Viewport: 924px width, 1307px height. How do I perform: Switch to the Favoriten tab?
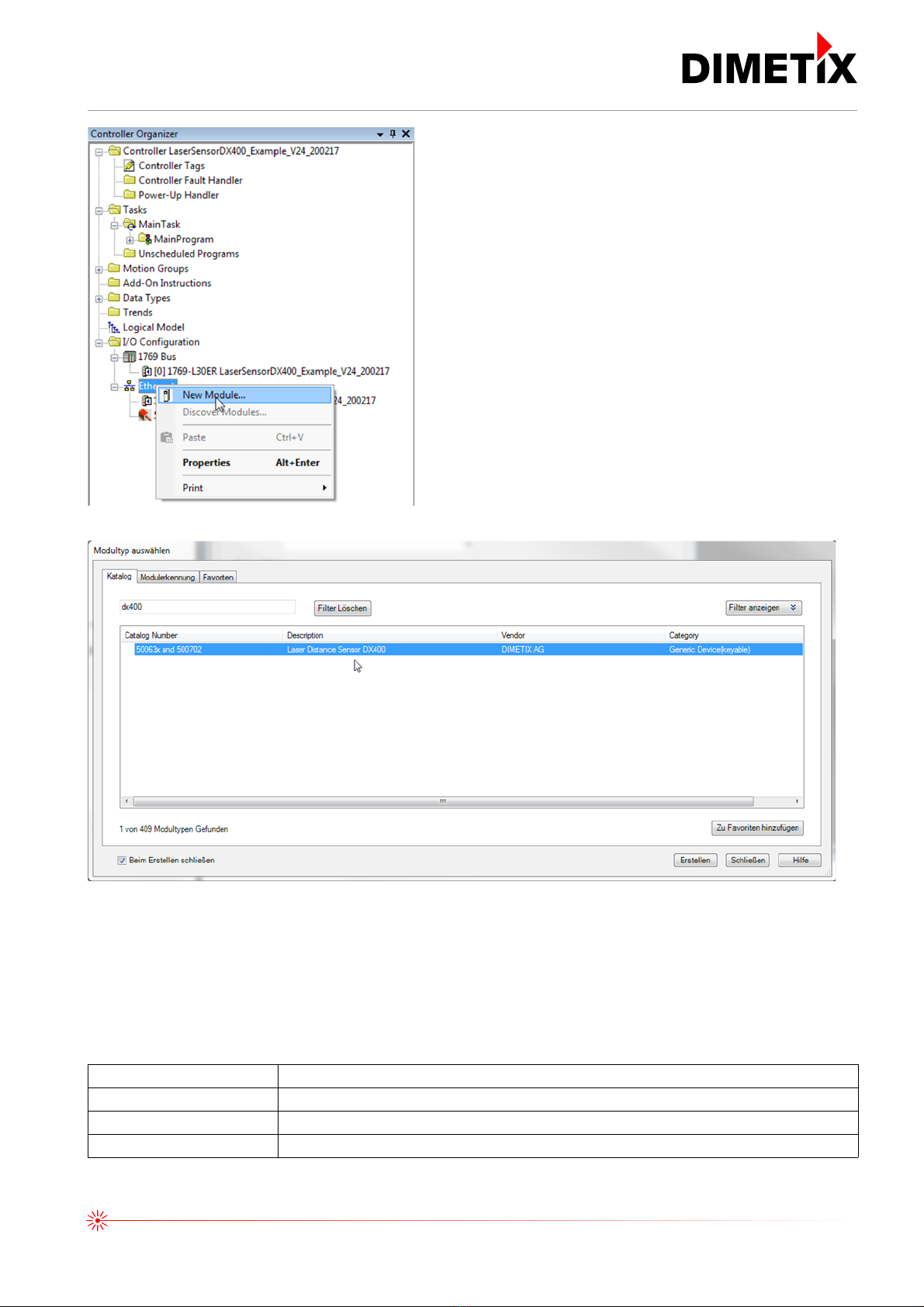218,577
